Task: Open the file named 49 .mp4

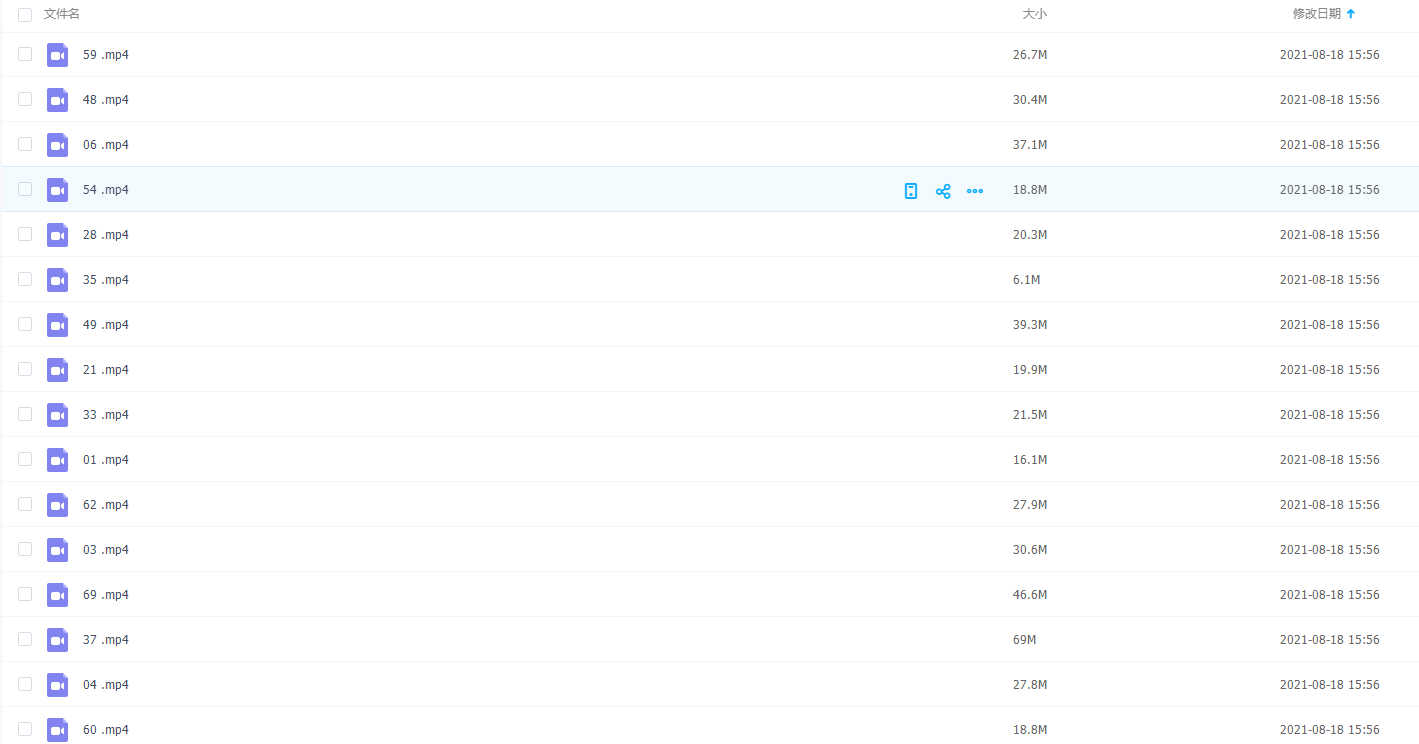Action: (x=105, y=325)
